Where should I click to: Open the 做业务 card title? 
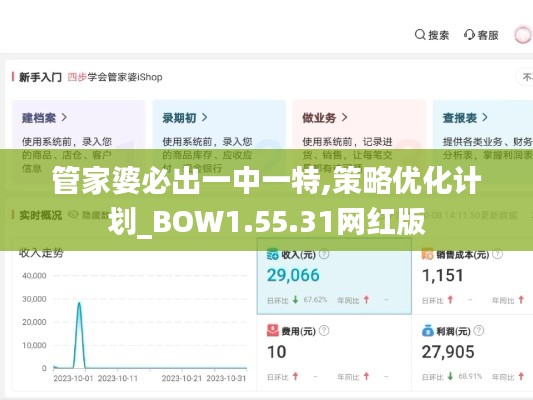319,118
